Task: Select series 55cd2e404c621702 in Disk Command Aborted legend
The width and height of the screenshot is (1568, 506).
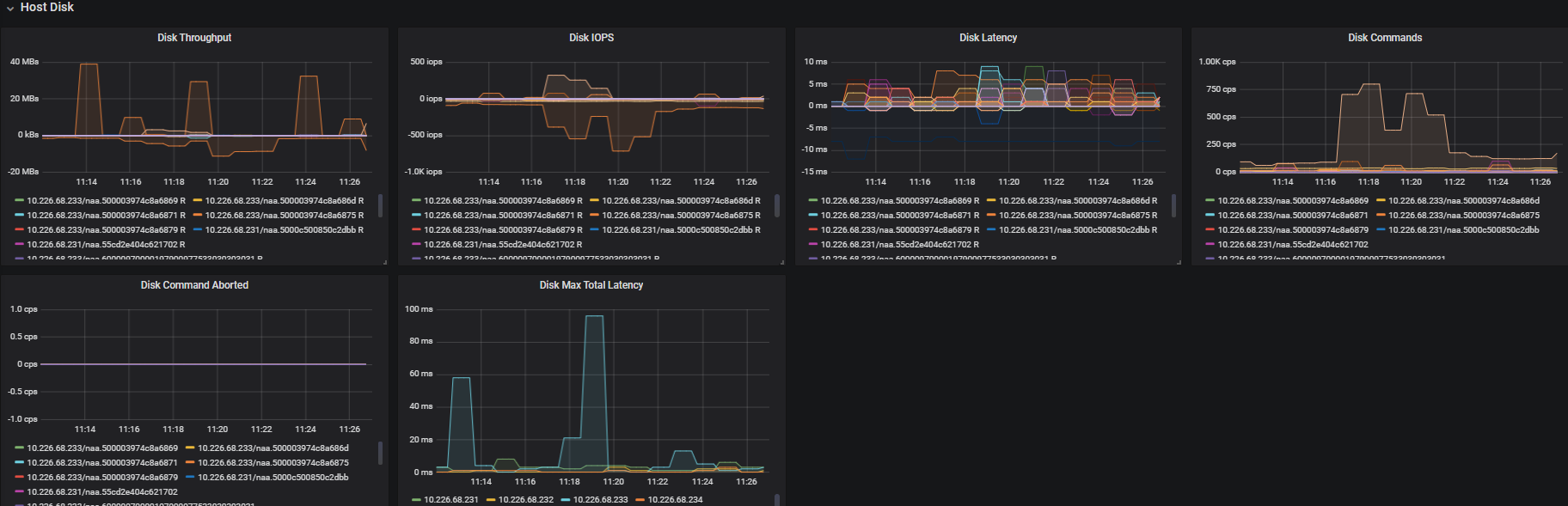Action: (x=102, y=492)
